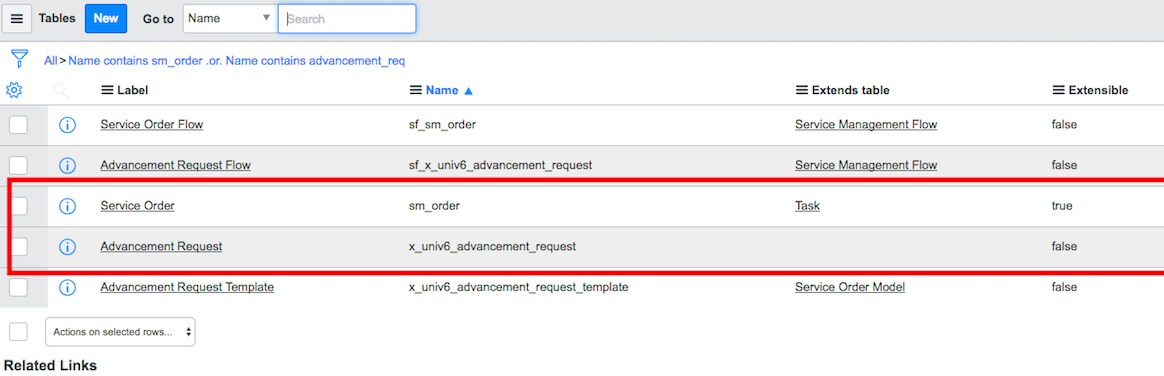Click the sm_order name cell
The height and width of the screenshot is (376, 1164).
434,206
